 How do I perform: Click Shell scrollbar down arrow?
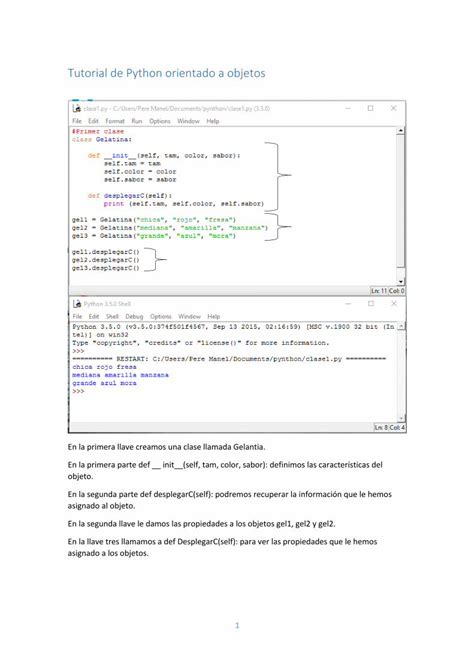(401, 418)
